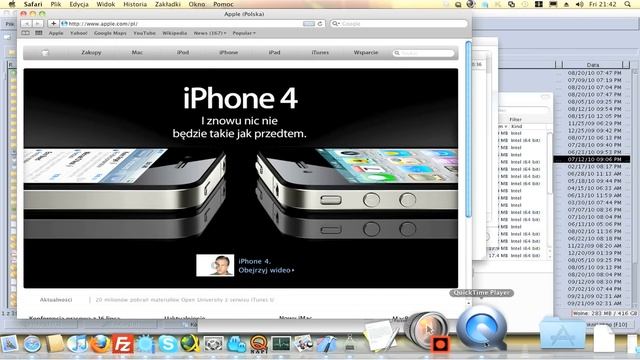
Task: Open the Widok menu
Action: (105, 4)
